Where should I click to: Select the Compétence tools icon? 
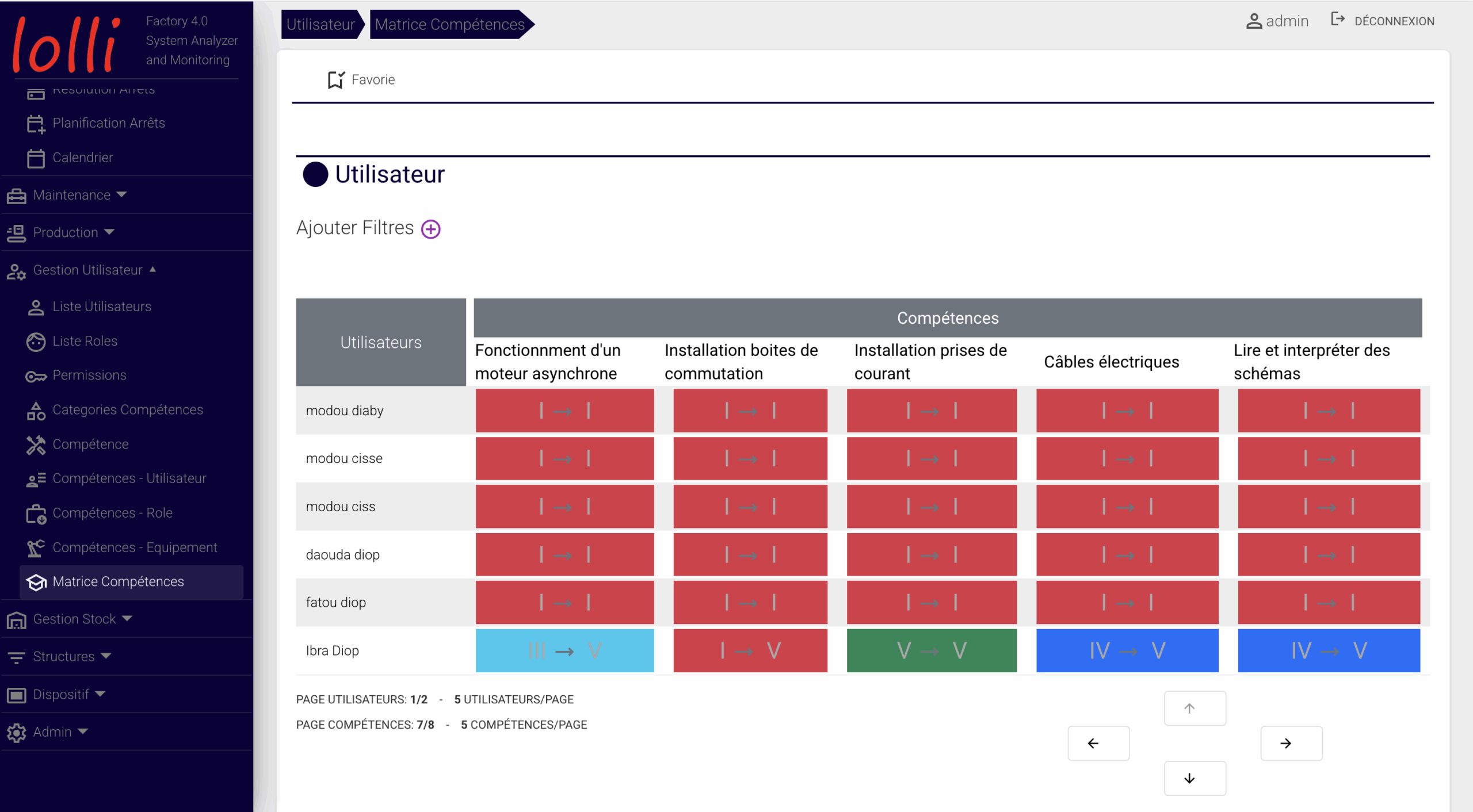pos(36,444)
